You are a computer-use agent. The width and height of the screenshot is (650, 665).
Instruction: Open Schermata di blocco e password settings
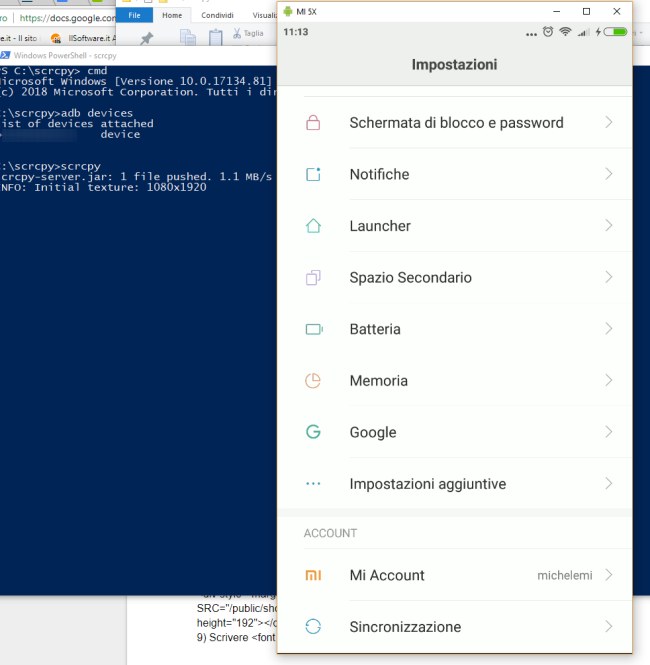tap(455, 123)
